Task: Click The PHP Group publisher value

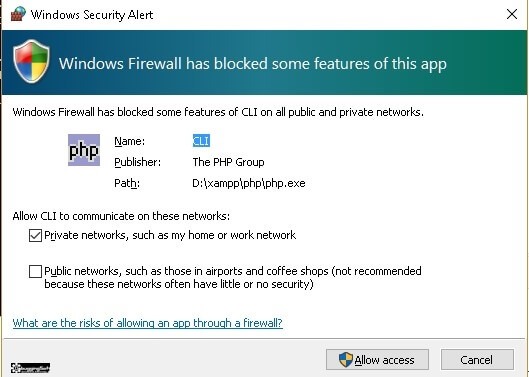Action: point(228,162)
